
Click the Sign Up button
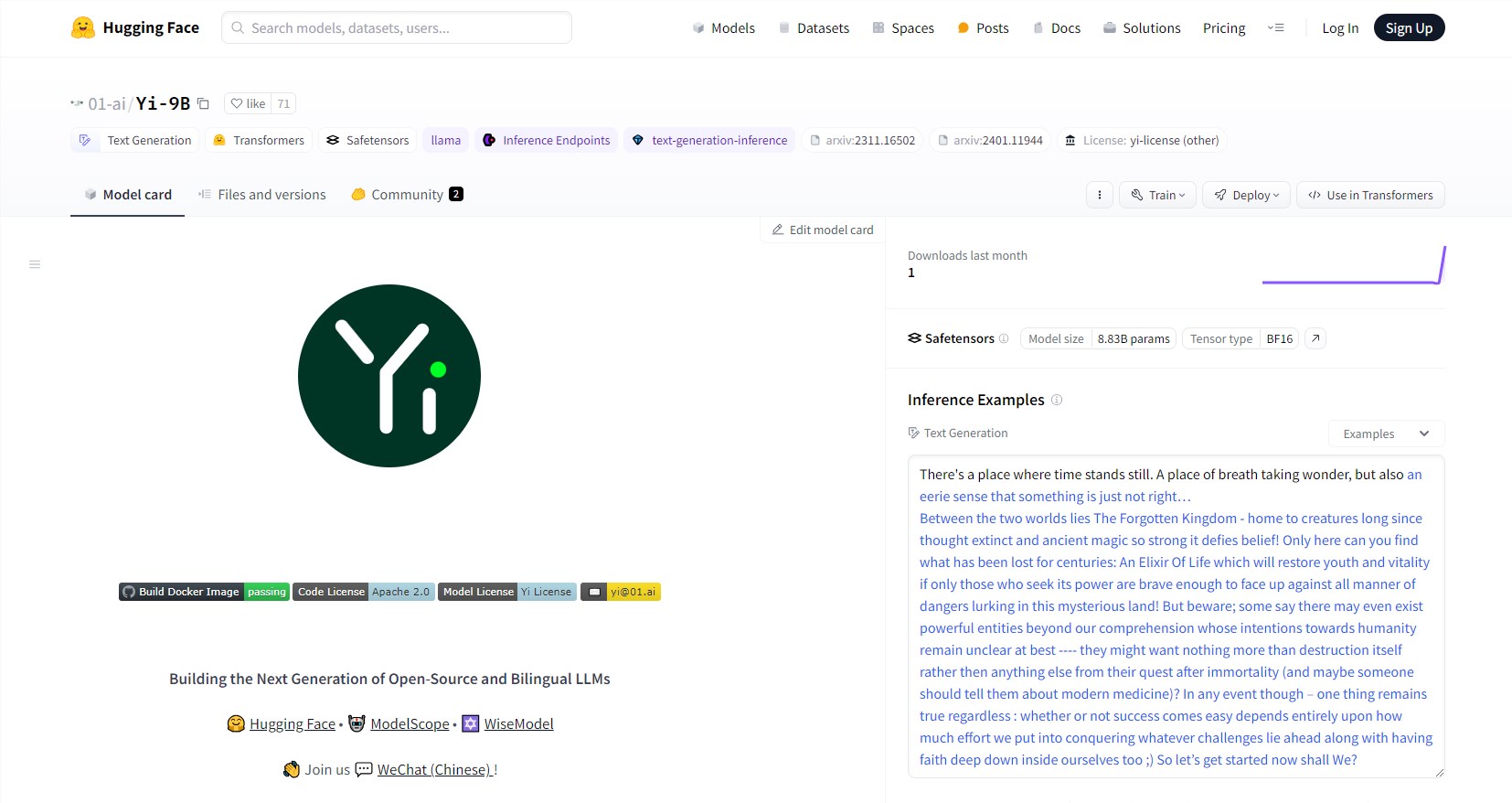point(1409,27)
